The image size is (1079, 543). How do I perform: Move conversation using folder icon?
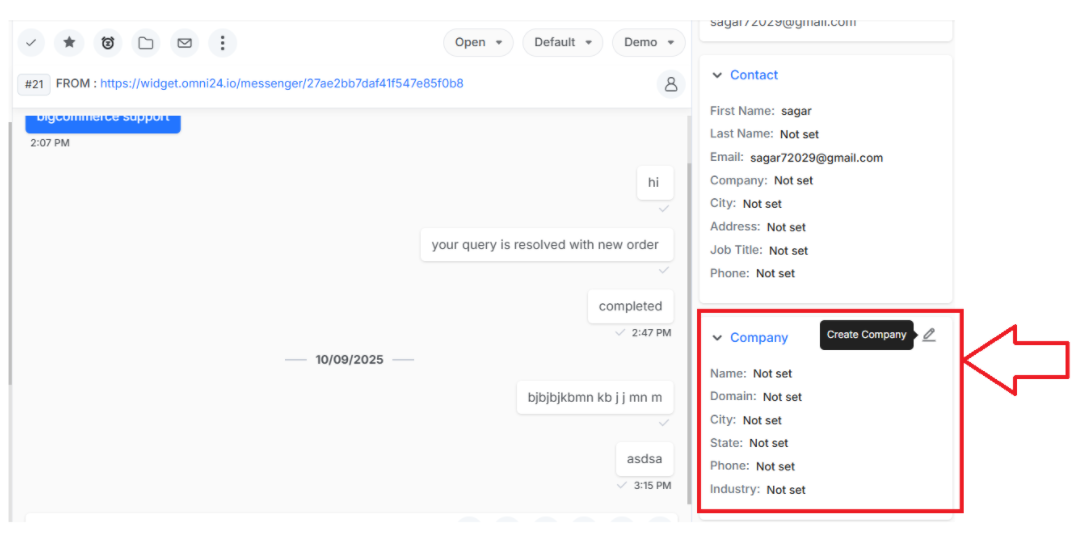(x=146, y=43)
